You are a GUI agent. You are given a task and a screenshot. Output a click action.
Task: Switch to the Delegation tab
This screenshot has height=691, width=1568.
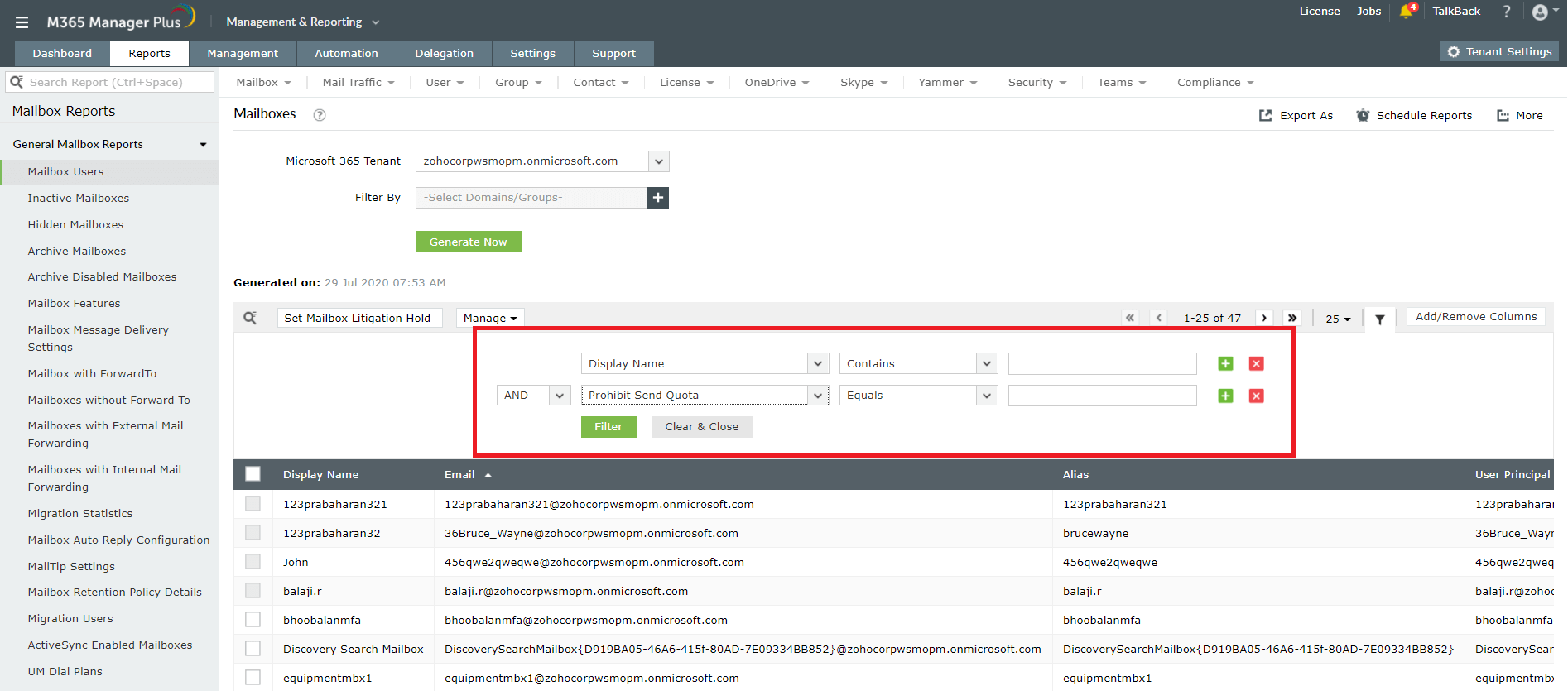(x=444, y=54)
